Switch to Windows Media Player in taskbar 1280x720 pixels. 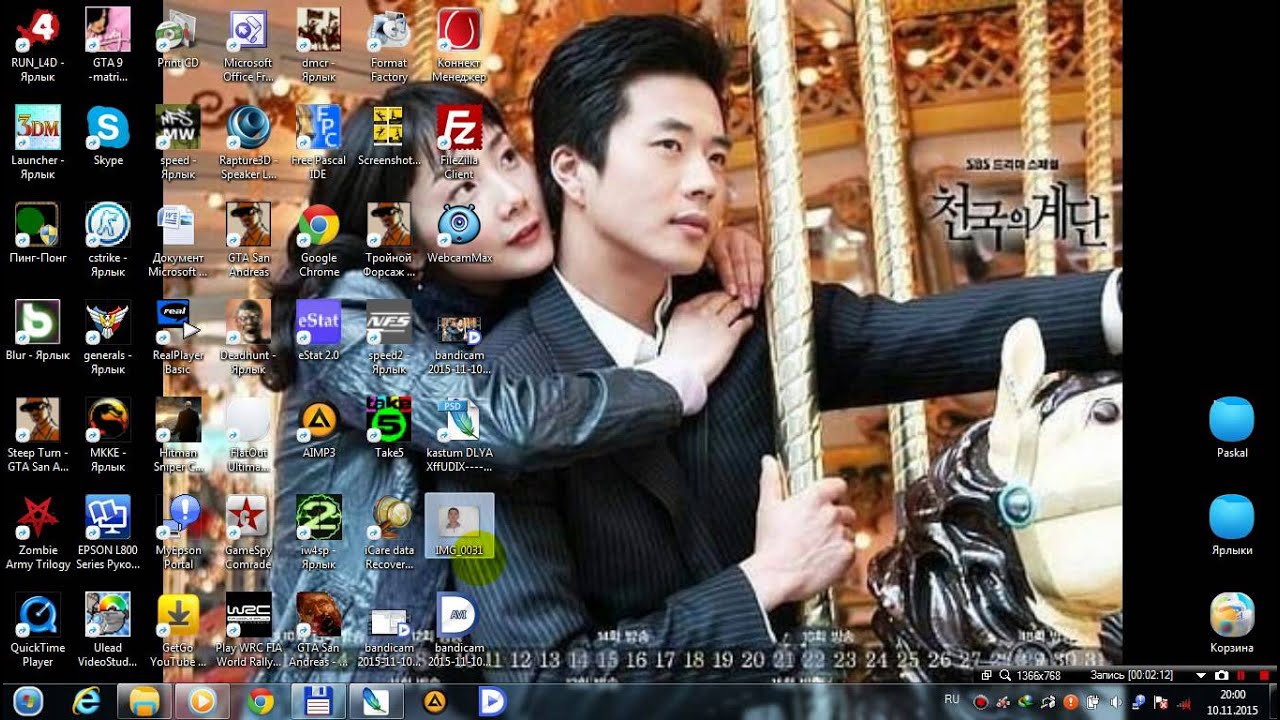[202, 701]
